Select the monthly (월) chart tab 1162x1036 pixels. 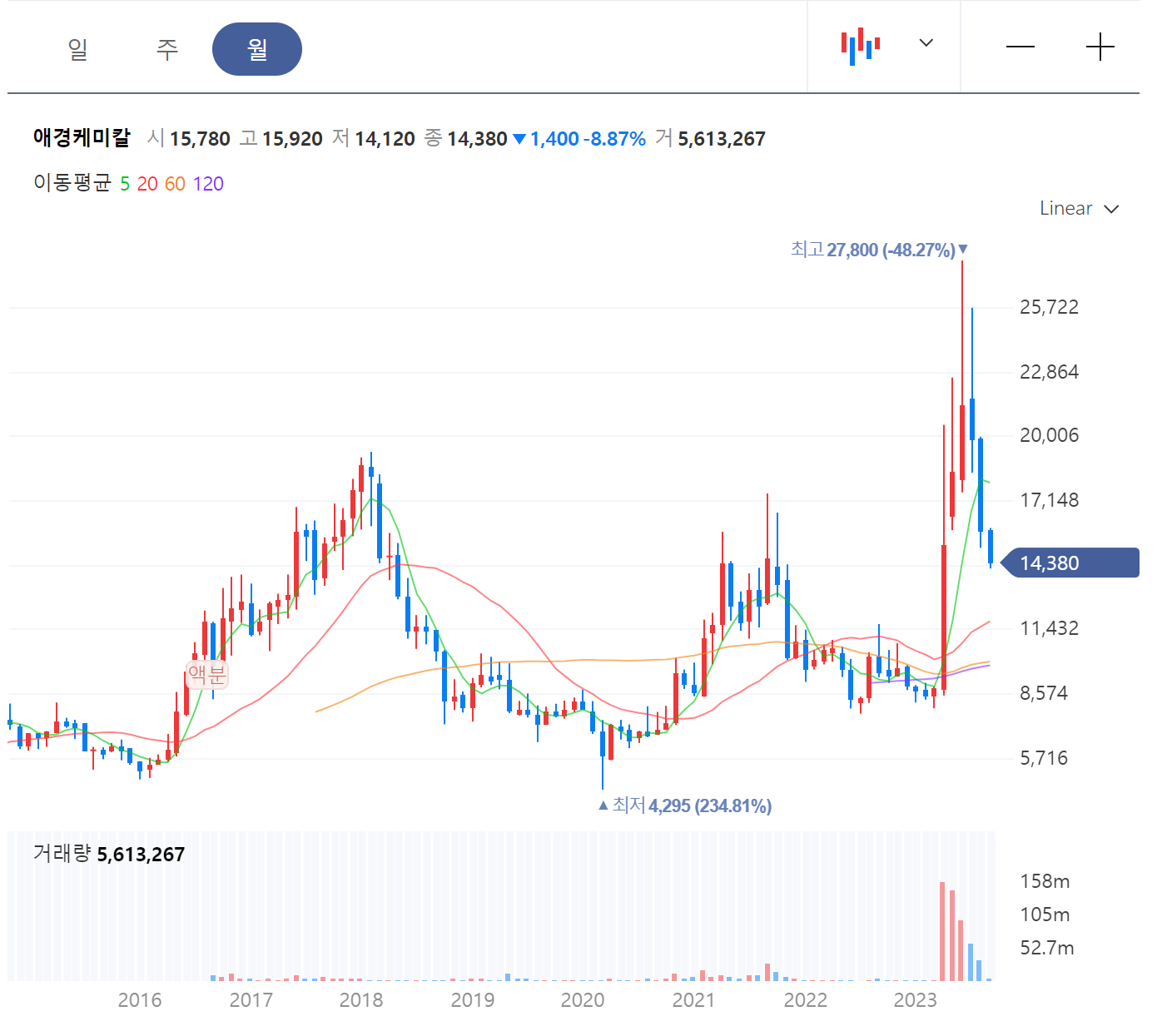tap(257, 49)
